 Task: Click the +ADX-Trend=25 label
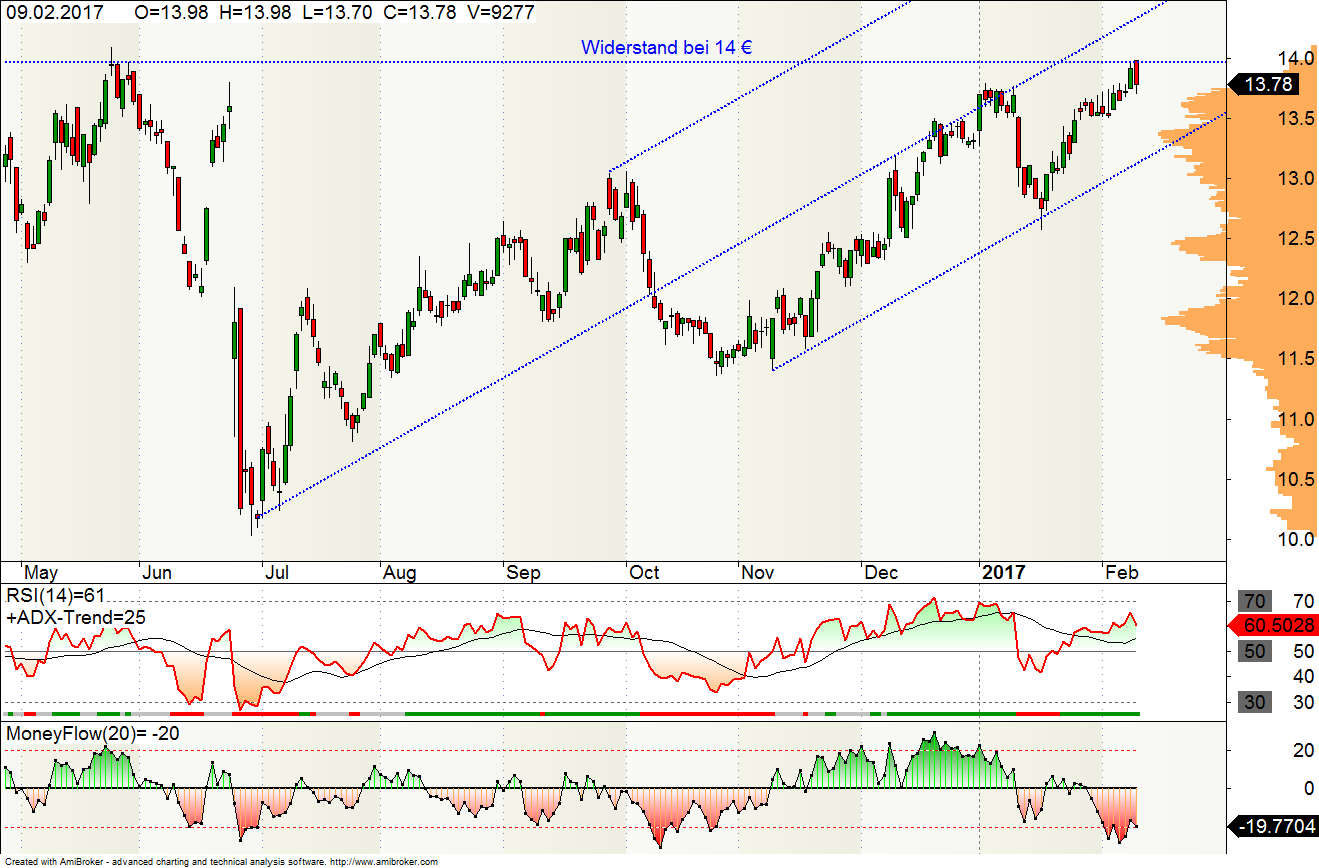pos(76,618)
